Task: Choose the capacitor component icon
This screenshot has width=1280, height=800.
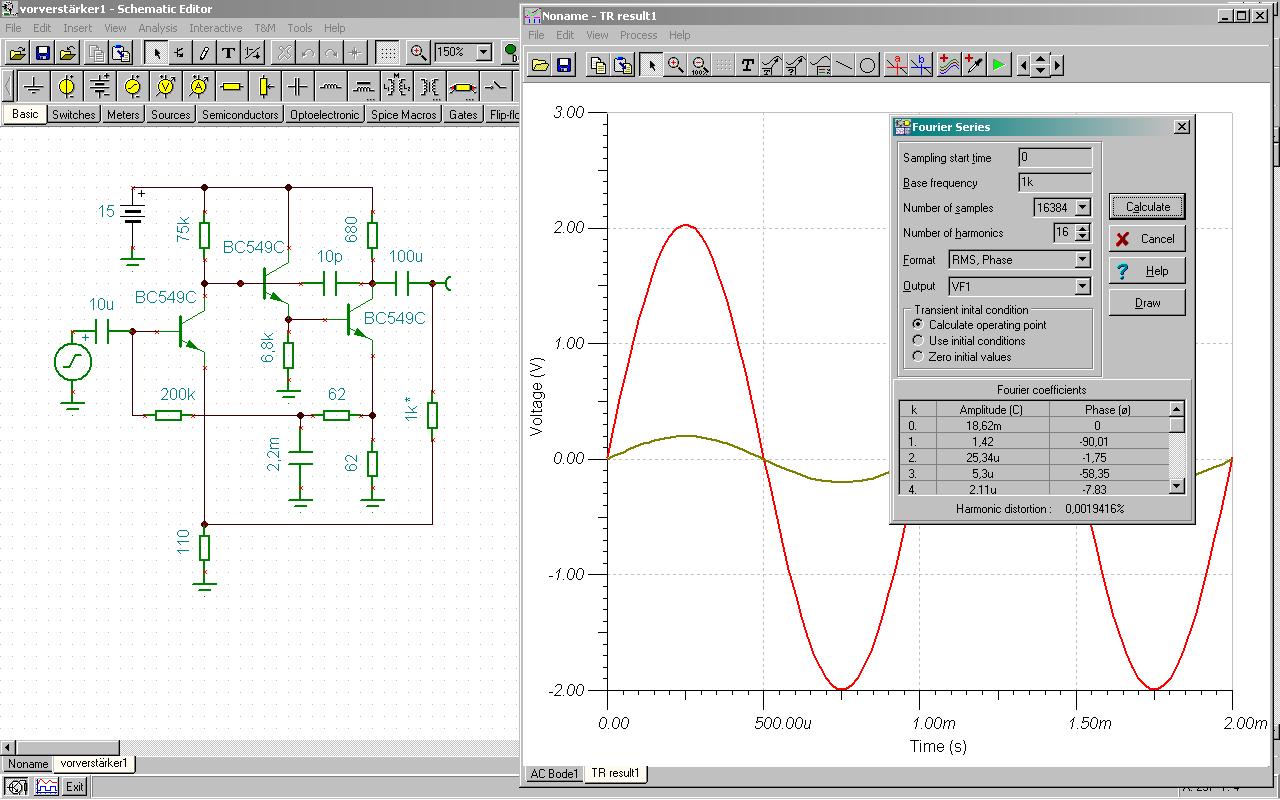Action: 298,87
